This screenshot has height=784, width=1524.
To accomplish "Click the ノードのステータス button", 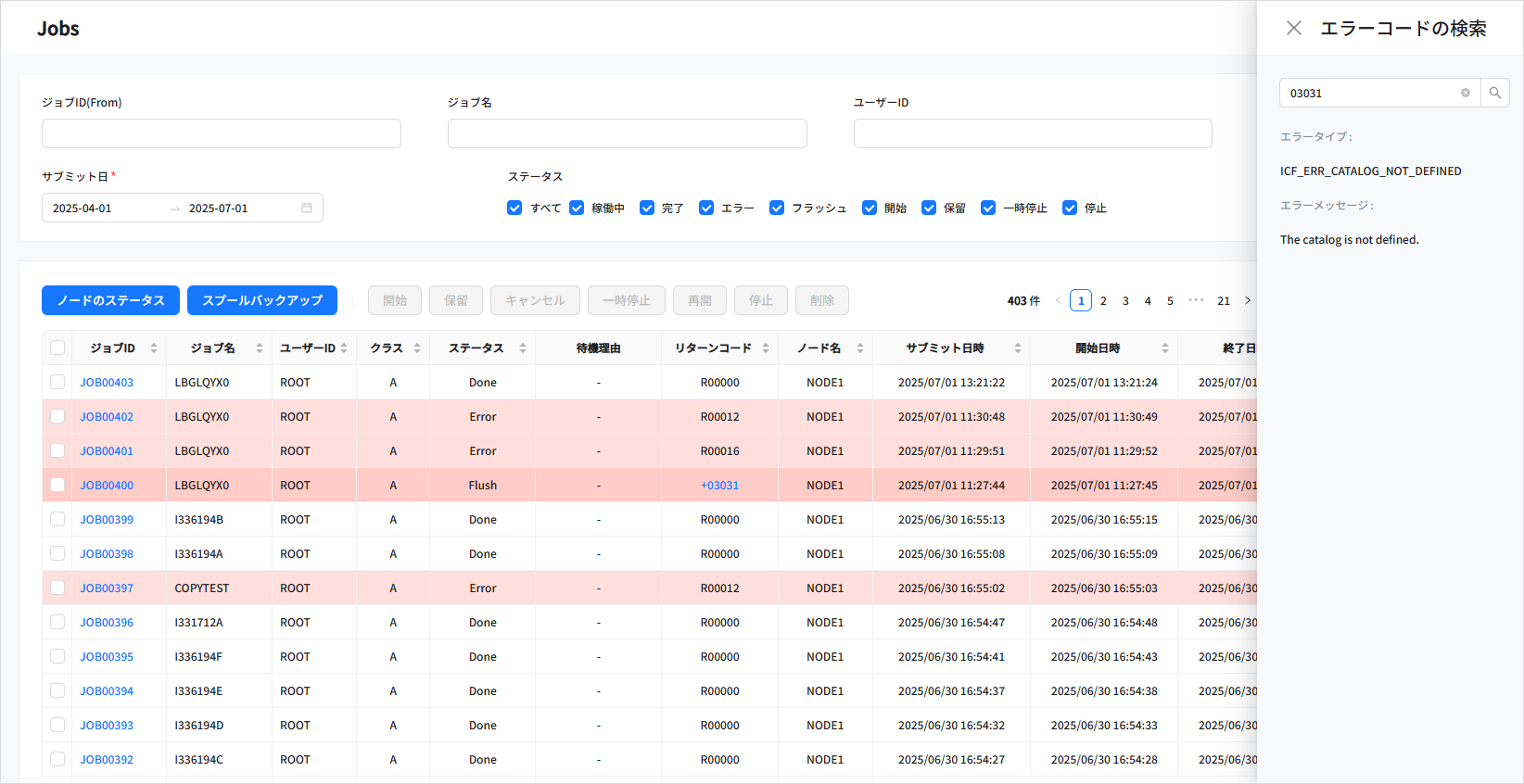I will click(x=110, y=300).
